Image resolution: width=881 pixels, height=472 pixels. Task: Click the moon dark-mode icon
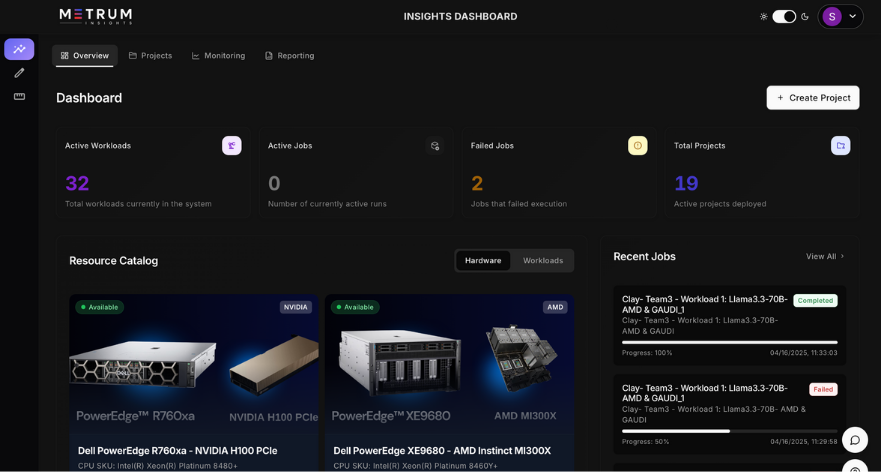(805, 16)
